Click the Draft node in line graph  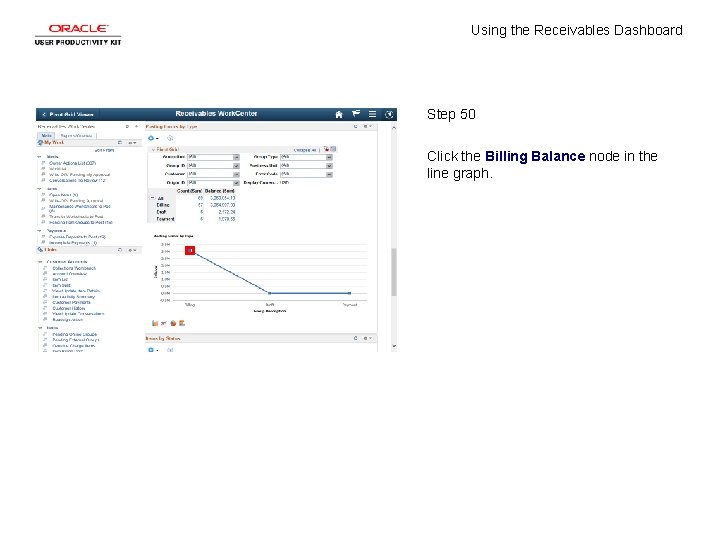[270, 293]
